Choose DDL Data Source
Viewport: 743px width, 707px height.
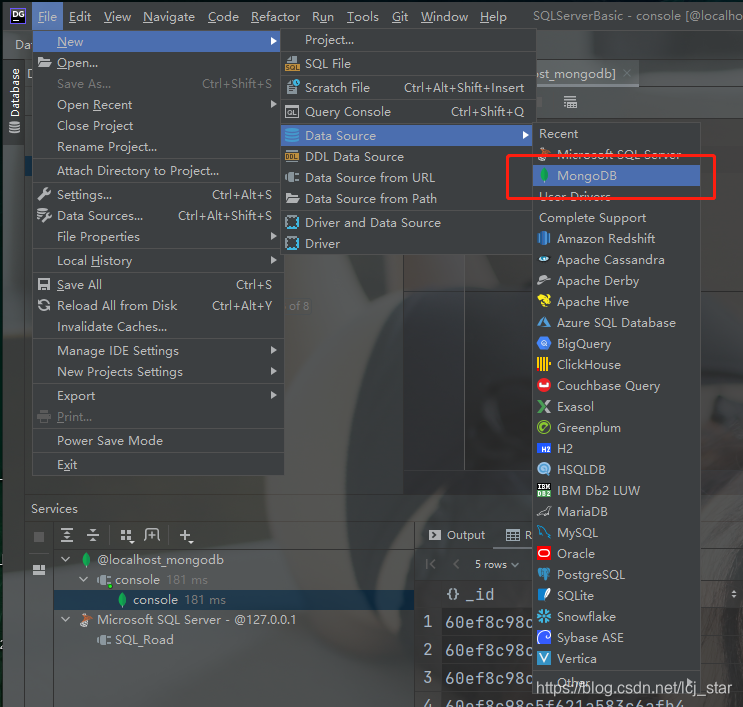point(407,157)
